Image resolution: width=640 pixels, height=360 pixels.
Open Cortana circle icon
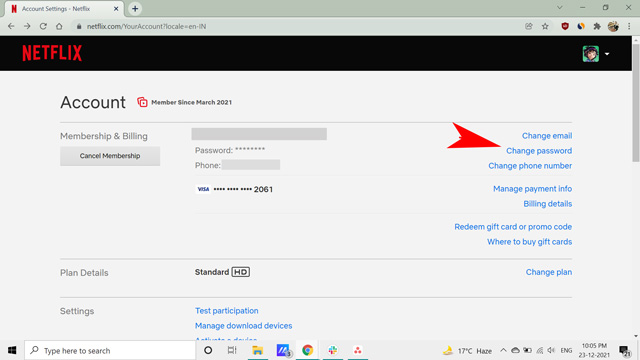click(x=208, y=350)
